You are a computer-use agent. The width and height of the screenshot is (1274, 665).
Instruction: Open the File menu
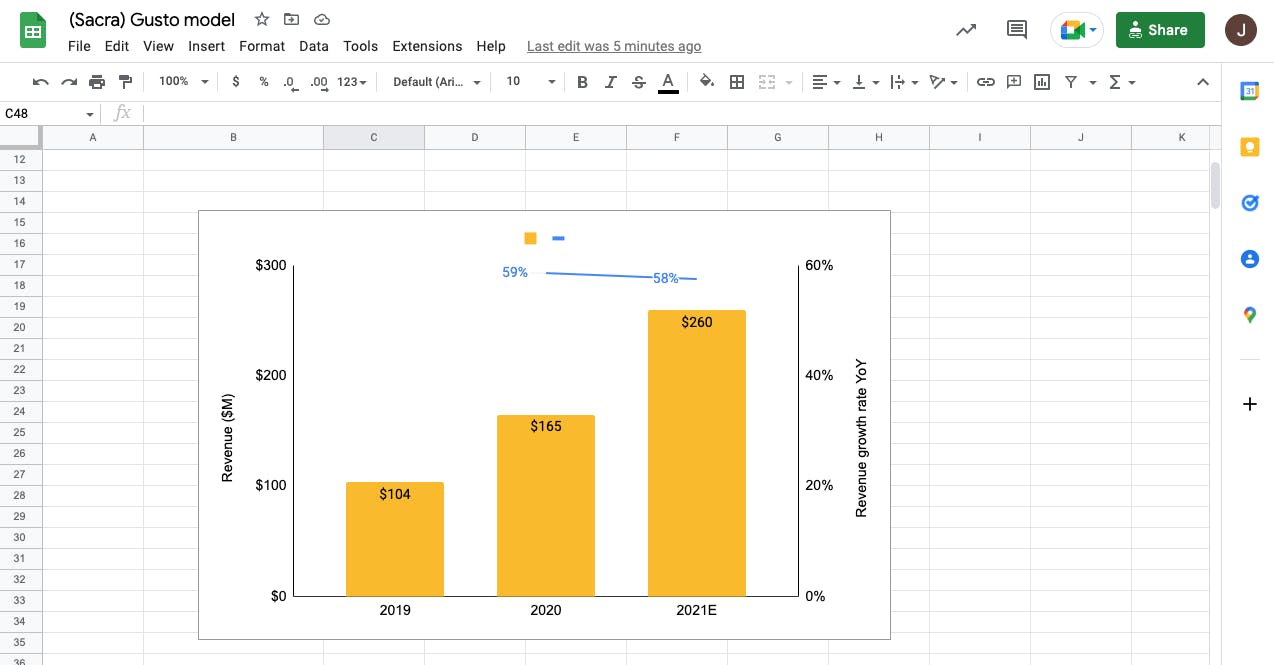(x=79, y=46)
